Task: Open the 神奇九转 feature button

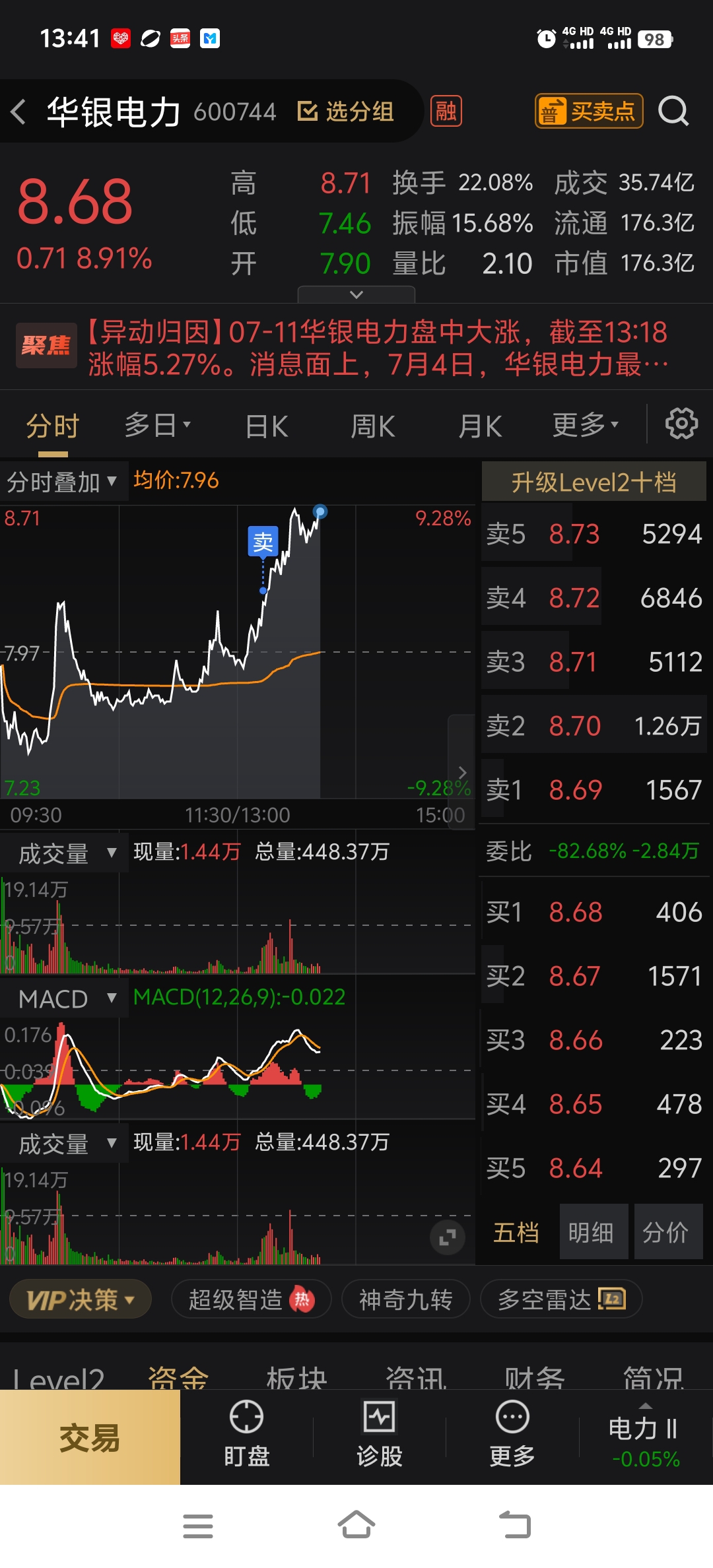Action: [x=406, y=1299]
